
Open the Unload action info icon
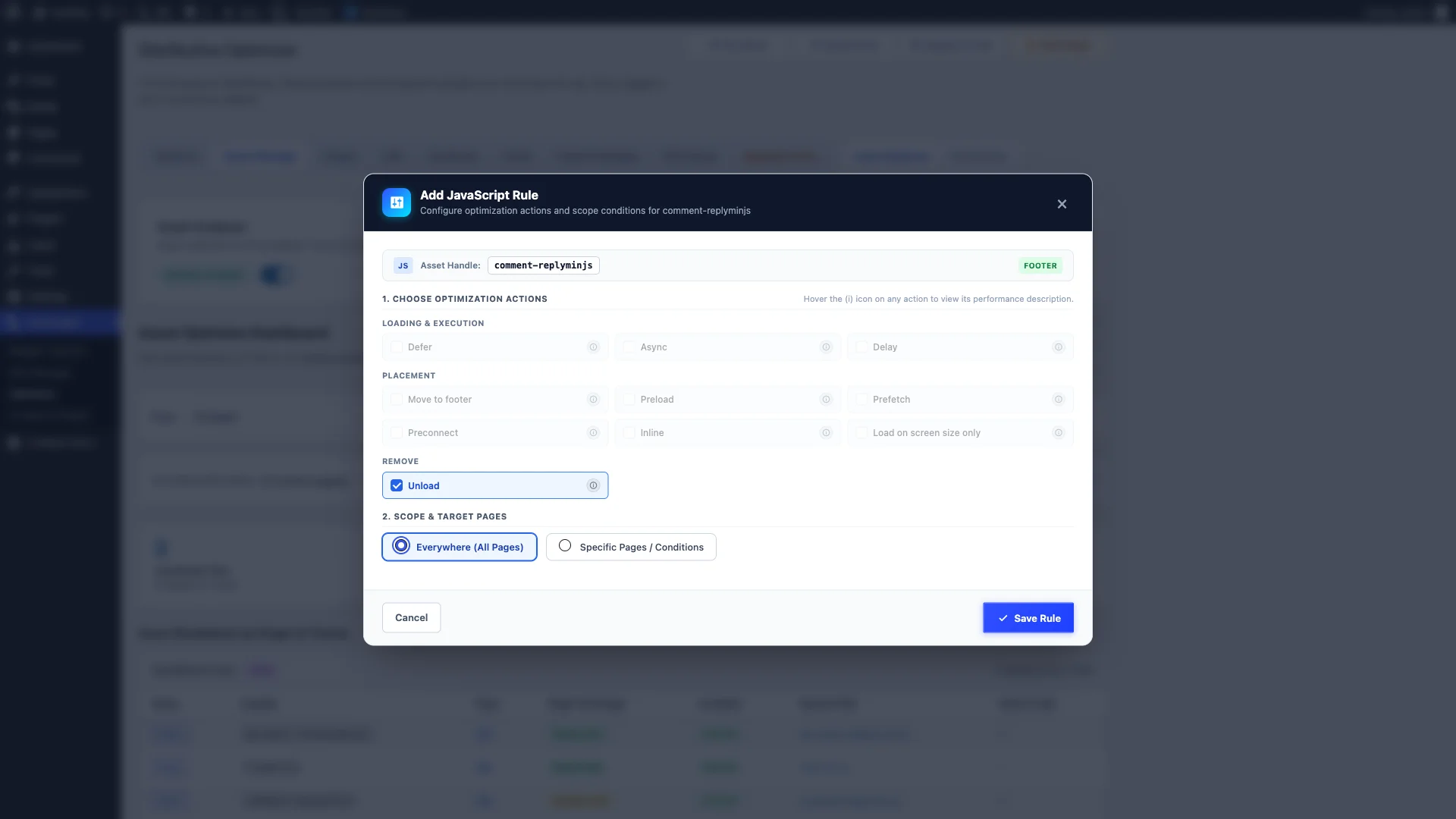[593, 485]
